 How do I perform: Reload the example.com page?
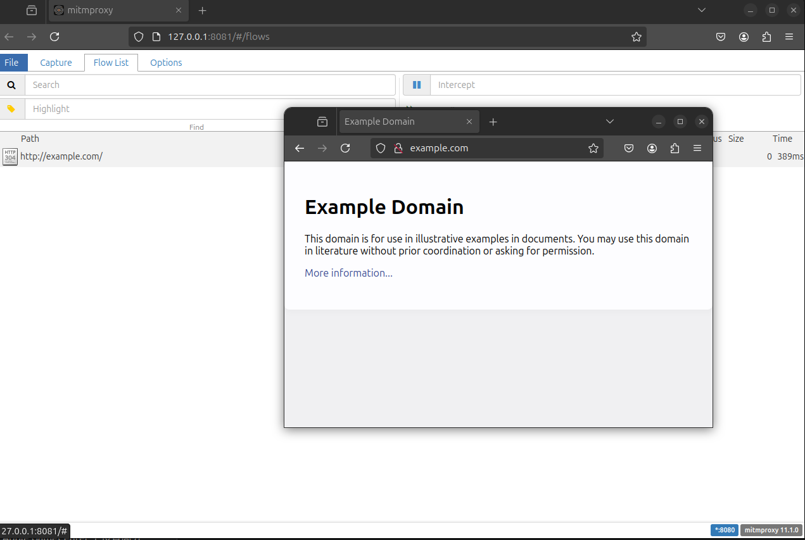click(345, 148)
